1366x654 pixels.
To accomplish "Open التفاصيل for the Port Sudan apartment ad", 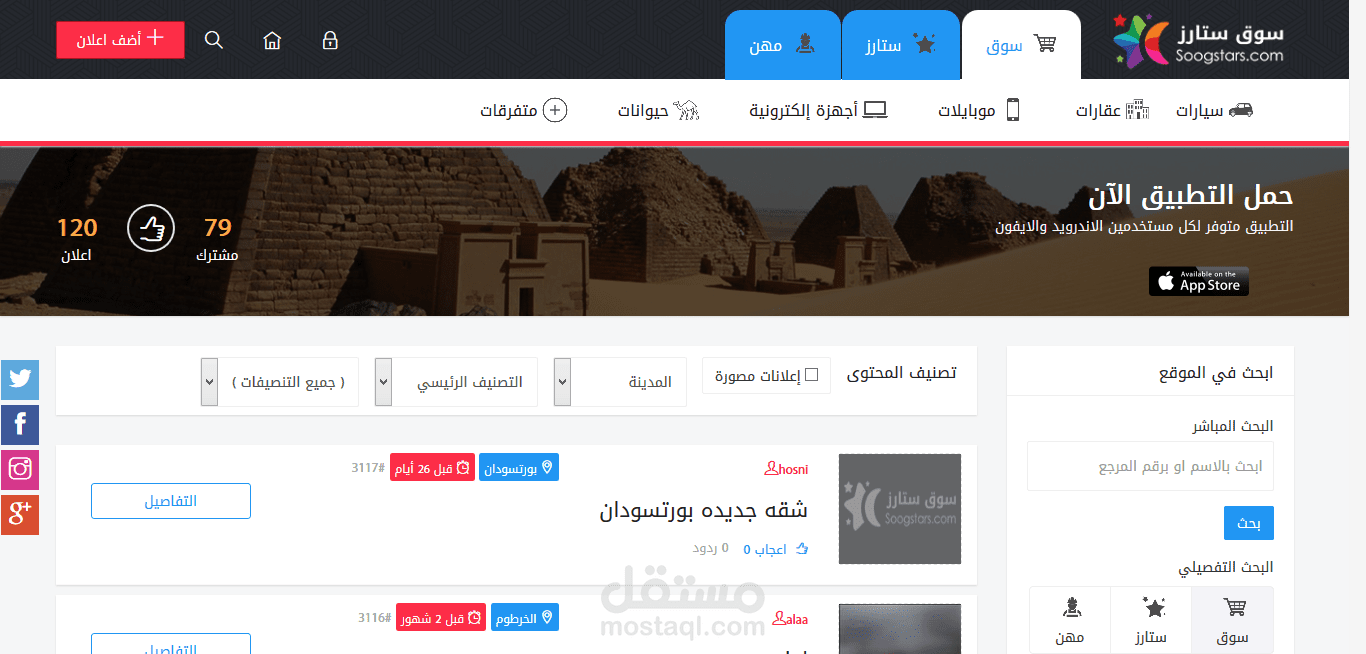I will point(170,501).
